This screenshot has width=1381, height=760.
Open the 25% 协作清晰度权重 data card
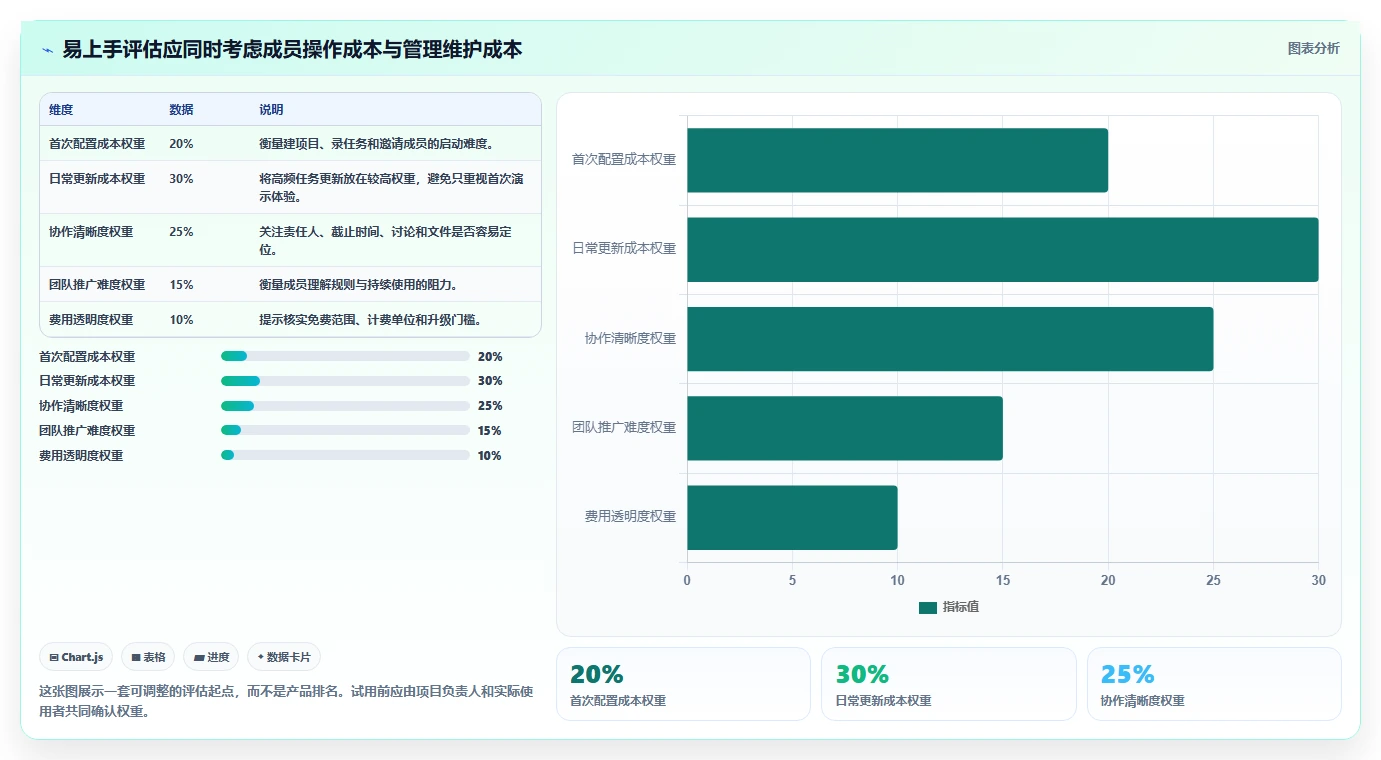(x=1214, y=684)
